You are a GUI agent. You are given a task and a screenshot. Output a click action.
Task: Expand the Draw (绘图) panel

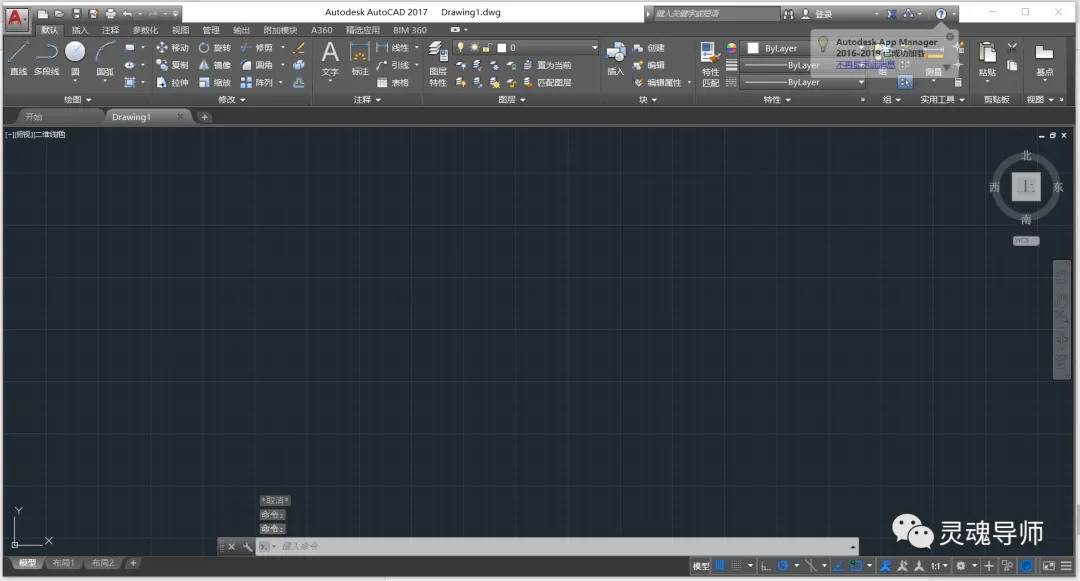(x=77, y=100)
